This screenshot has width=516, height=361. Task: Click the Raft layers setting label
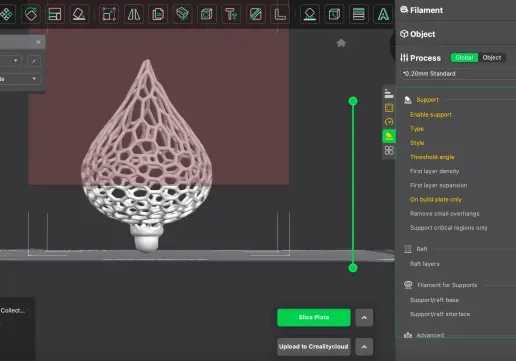point(424,264)
